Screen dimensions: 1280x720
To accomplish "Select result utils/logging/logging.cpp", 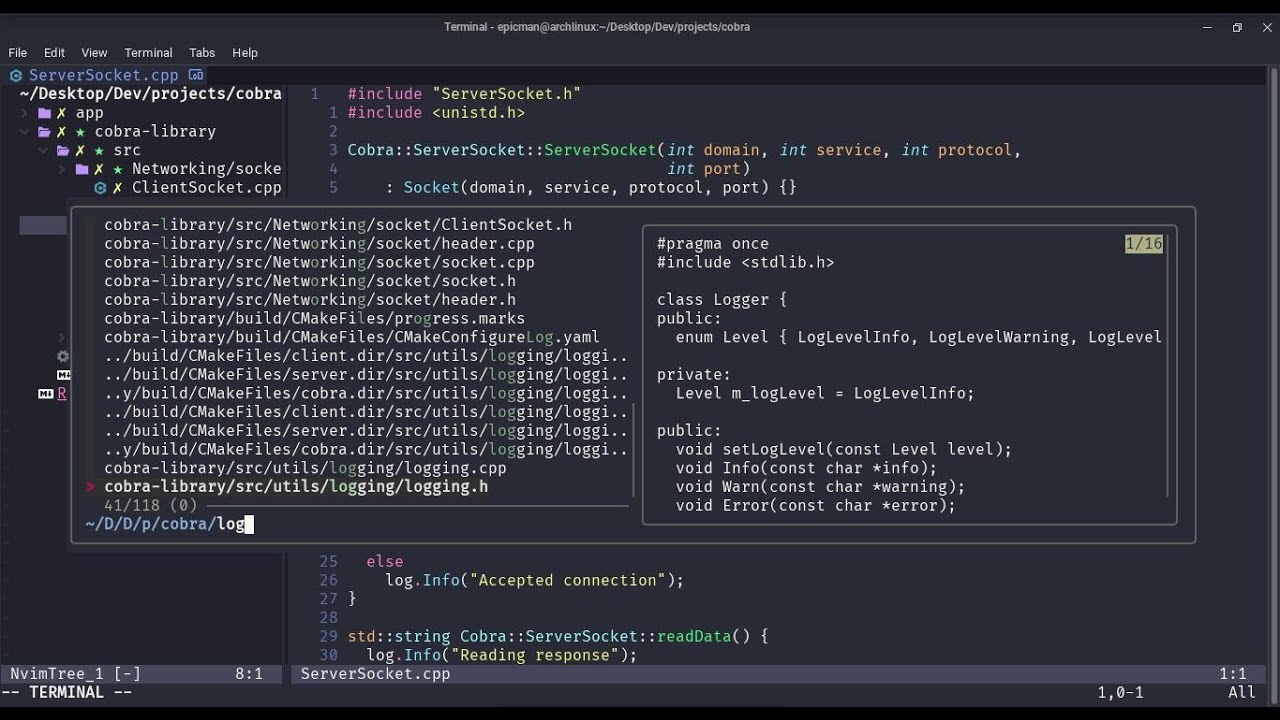I will (305, 468).
